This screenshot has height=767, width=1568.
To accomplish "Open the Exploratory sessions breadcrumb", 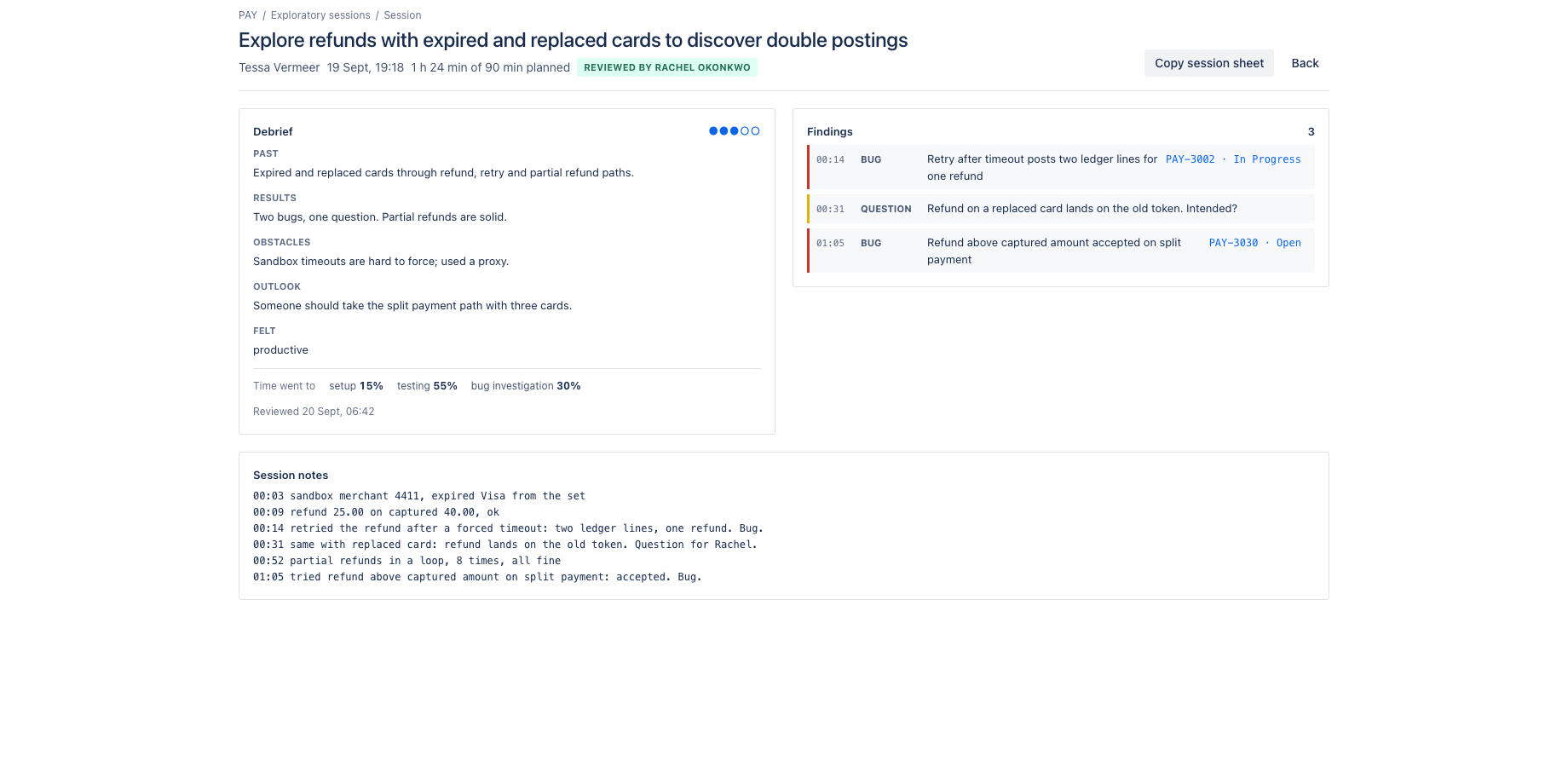I will coord(320,15).
